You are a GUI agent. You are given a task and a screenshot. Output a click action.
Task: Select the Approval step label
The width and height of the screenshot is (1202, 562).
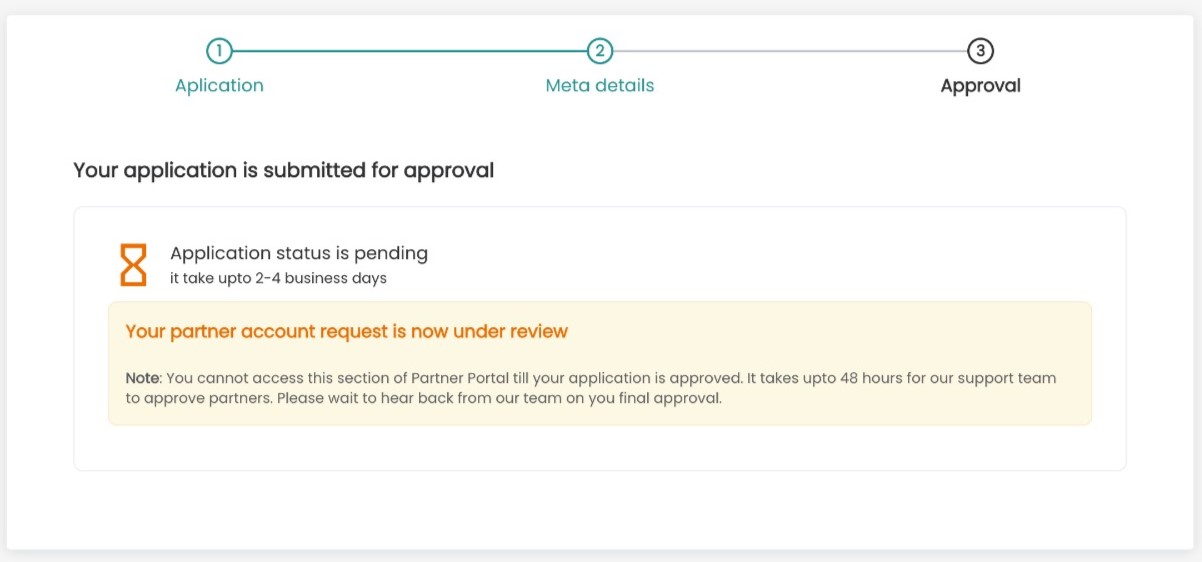(980, 86)
